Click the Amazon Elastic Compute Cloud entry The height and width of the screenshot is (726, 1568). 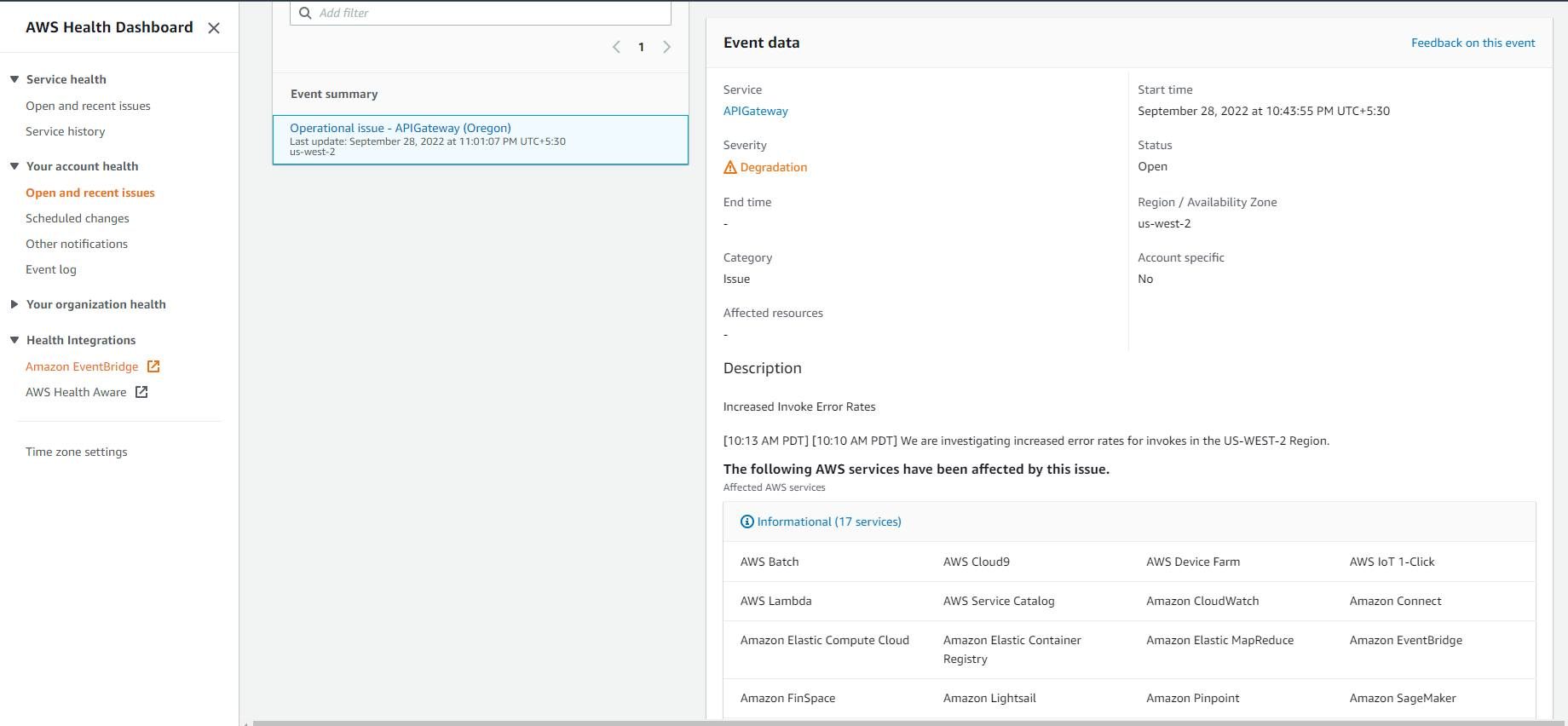(825, 640)
